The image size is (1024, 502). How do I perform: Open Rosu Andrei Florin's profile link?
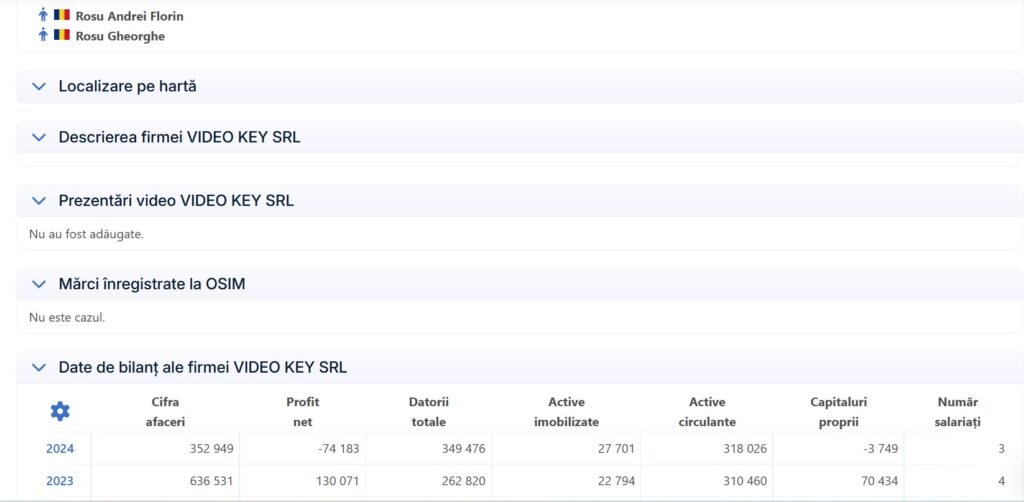[129, 16]
